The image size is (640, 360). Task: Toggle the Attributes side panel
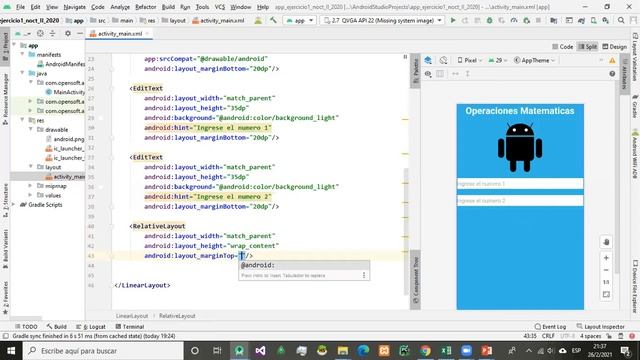624,74
